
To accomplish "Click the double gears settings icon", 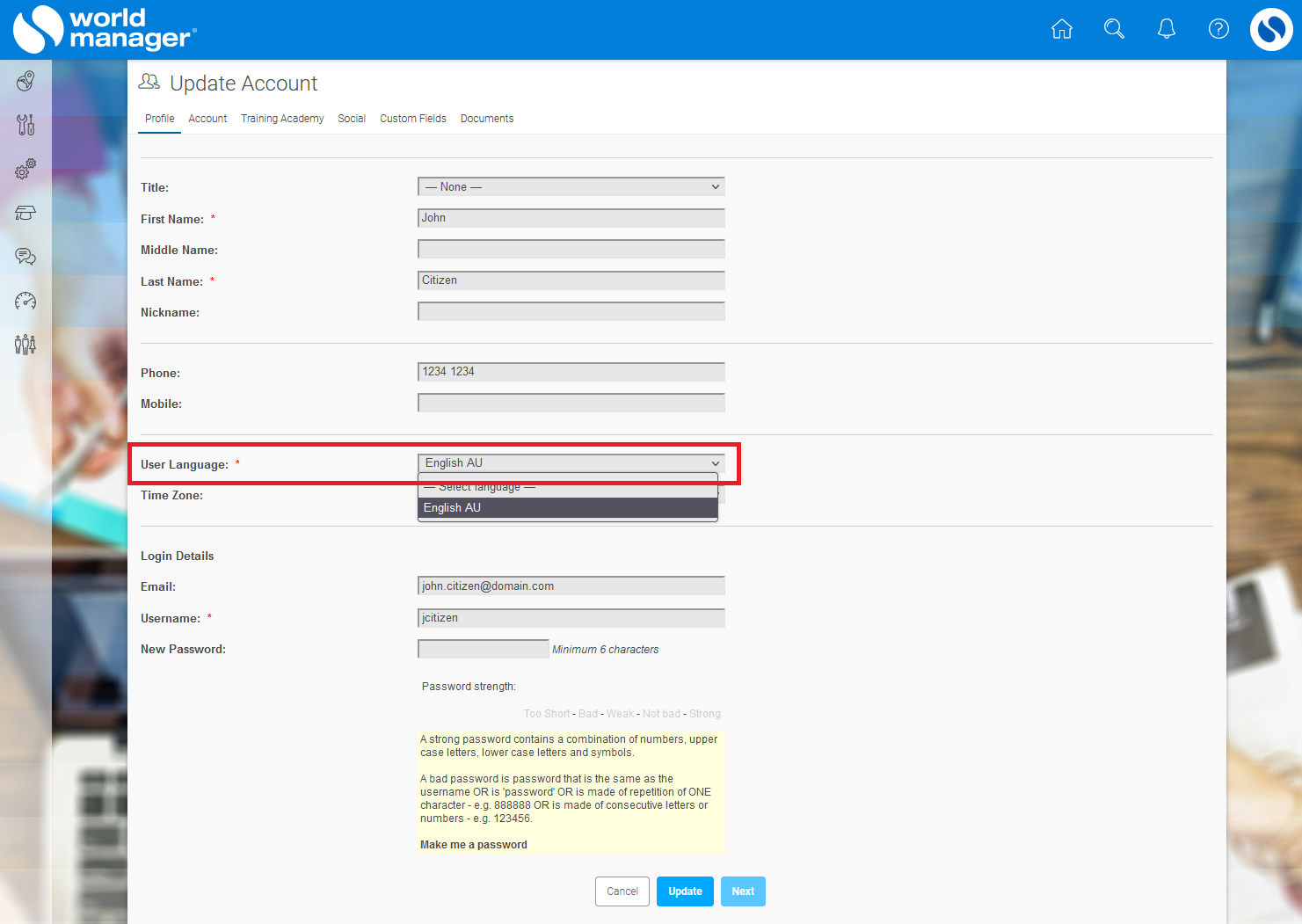I will [x=25, y=169].
